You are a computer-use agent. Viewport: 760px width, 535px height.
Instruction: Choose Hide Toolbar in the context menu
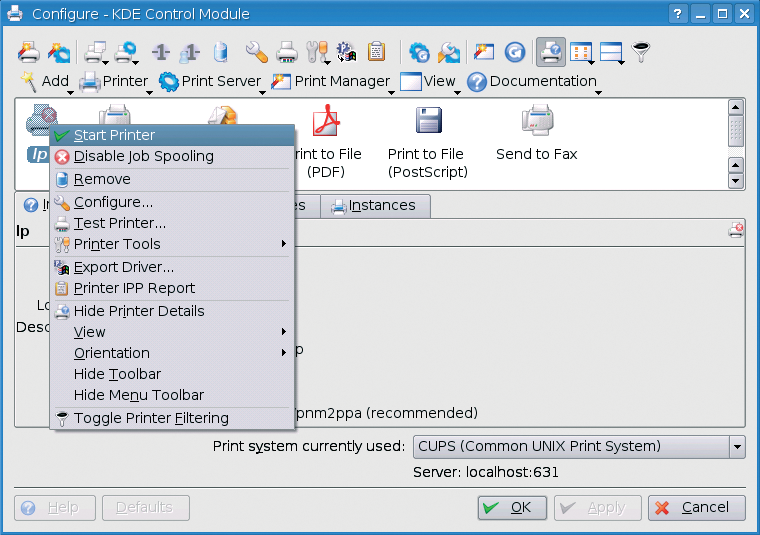tap(172, 374)
